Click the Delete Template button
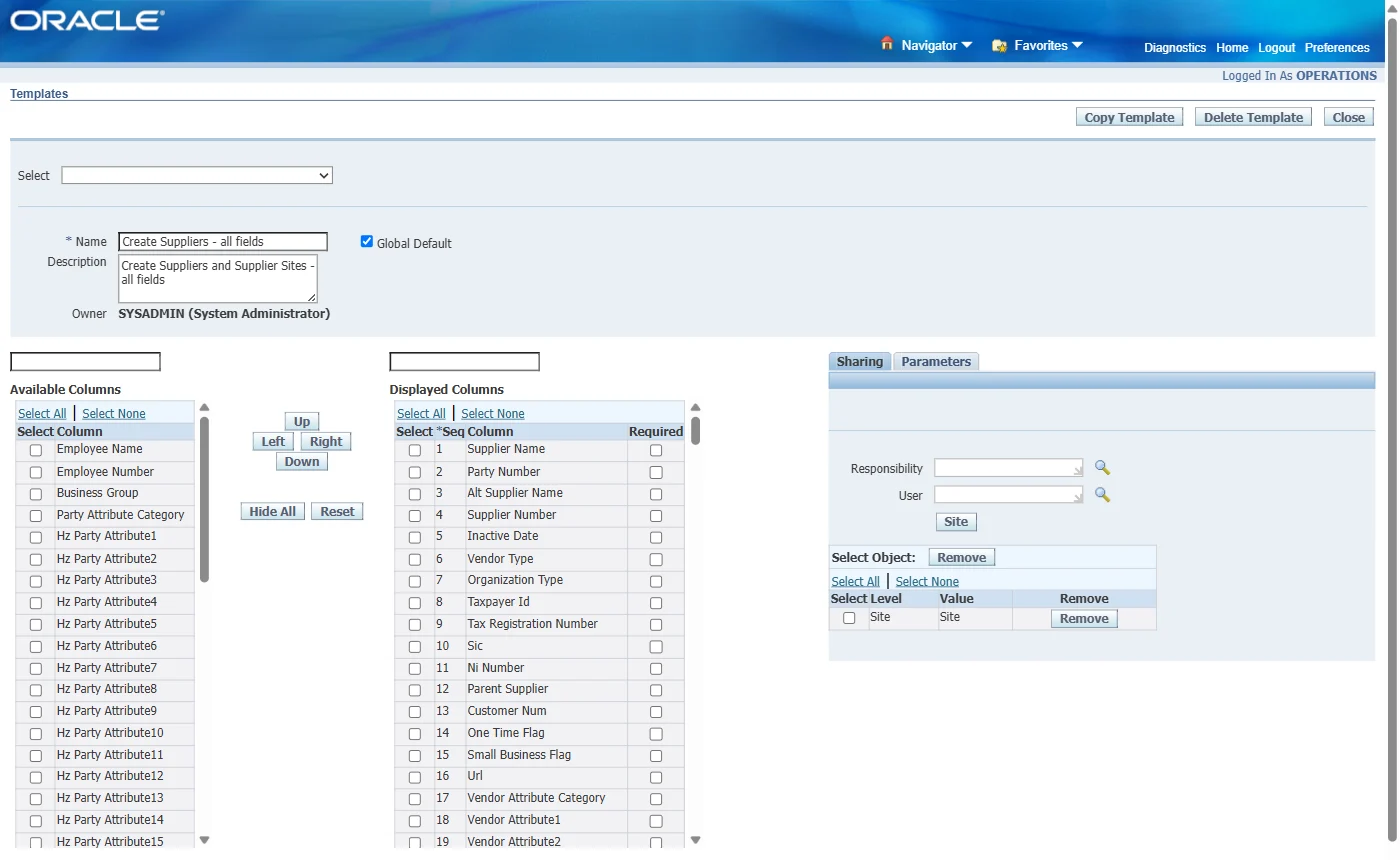The width and height of the screenshot is (1400, 860). pyautogui.click(x=1253, y=117)
